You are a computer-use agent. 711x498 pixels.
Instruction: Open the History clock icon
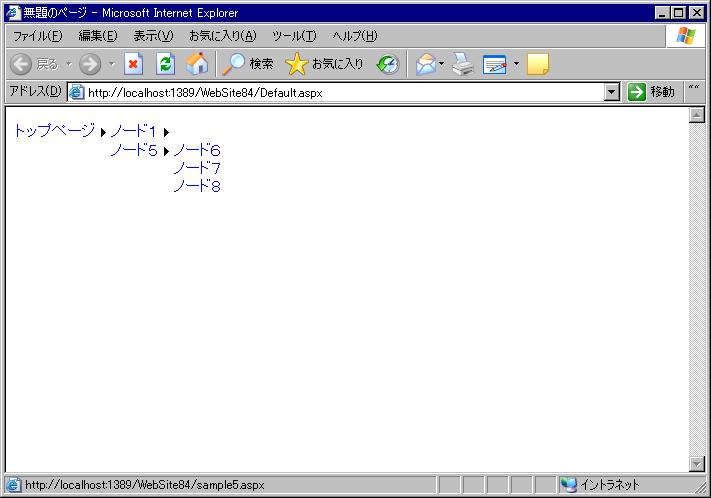(388, 64)
